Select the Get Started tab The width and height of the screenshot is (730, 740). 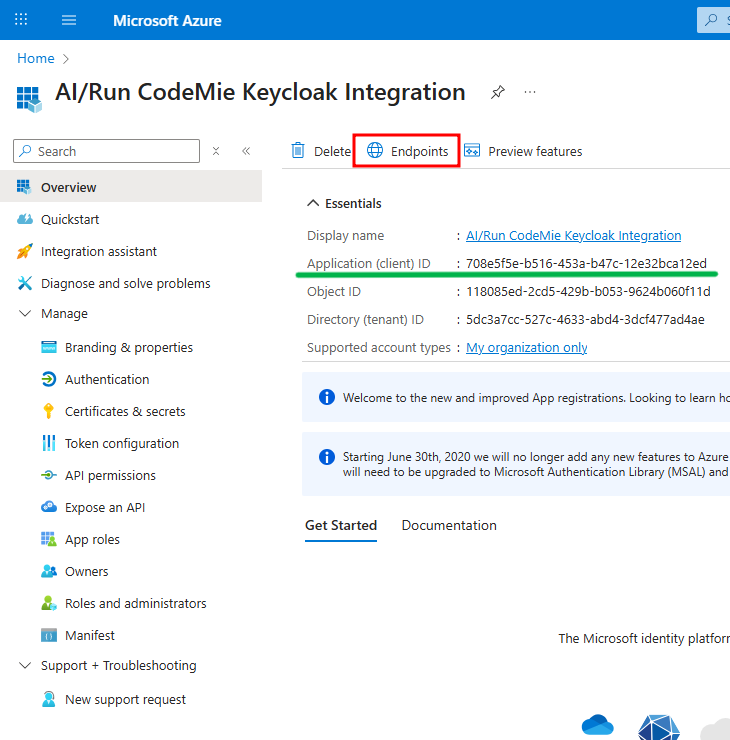point(341,525)
